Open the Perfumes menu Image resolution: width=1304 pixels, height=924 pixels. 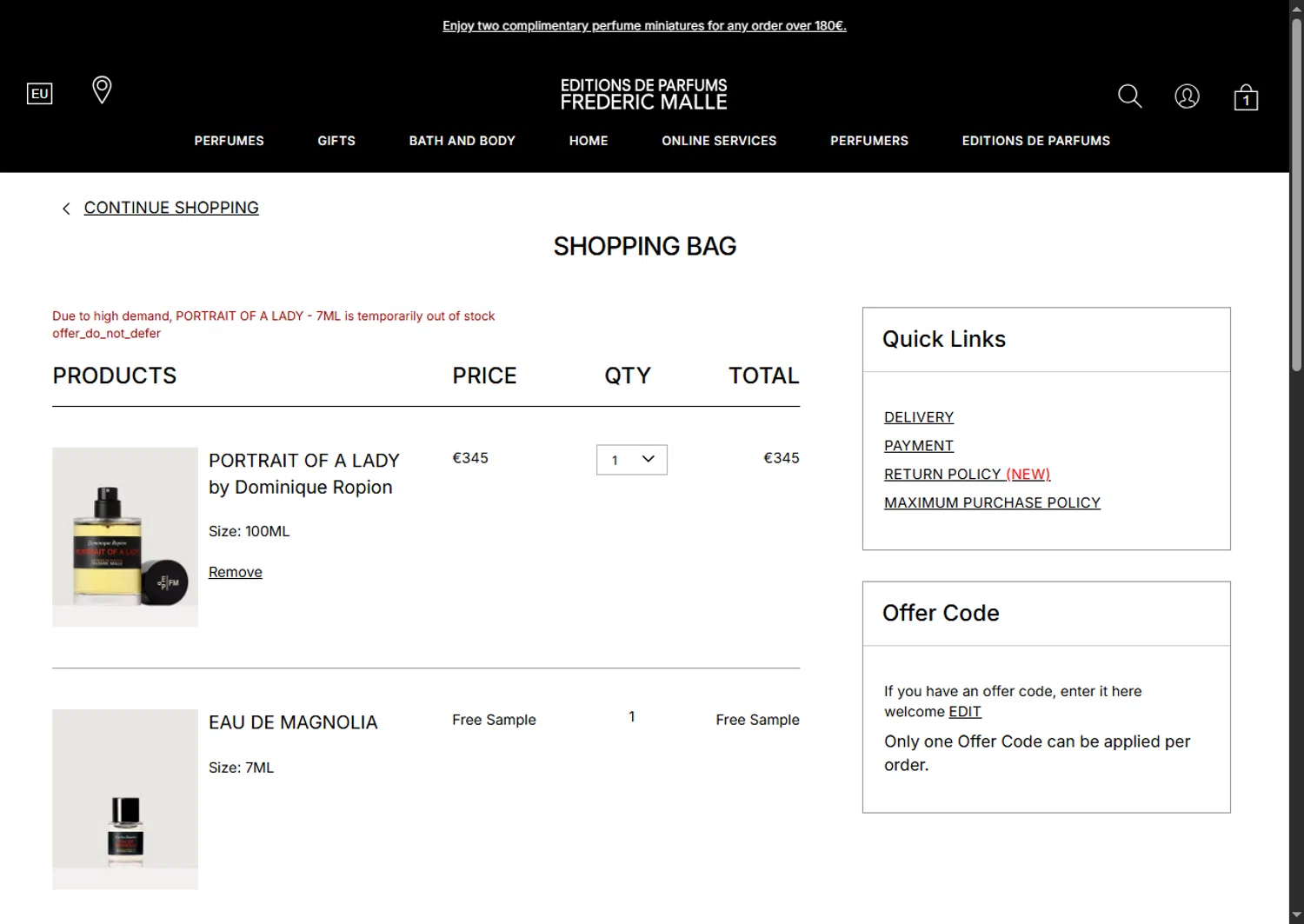click(229, 141)
